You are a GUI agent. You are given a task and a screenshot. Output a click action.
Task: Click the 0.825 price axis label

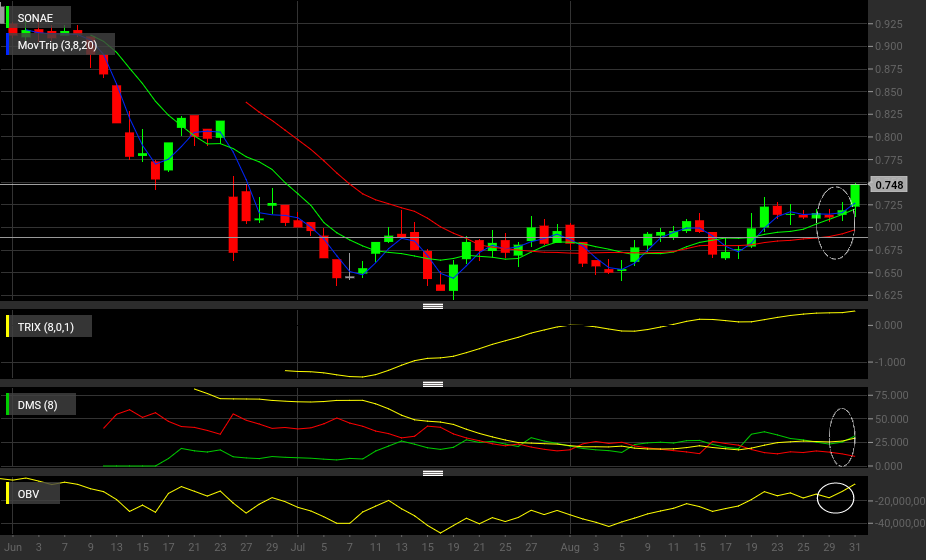[x=889, y=114]
